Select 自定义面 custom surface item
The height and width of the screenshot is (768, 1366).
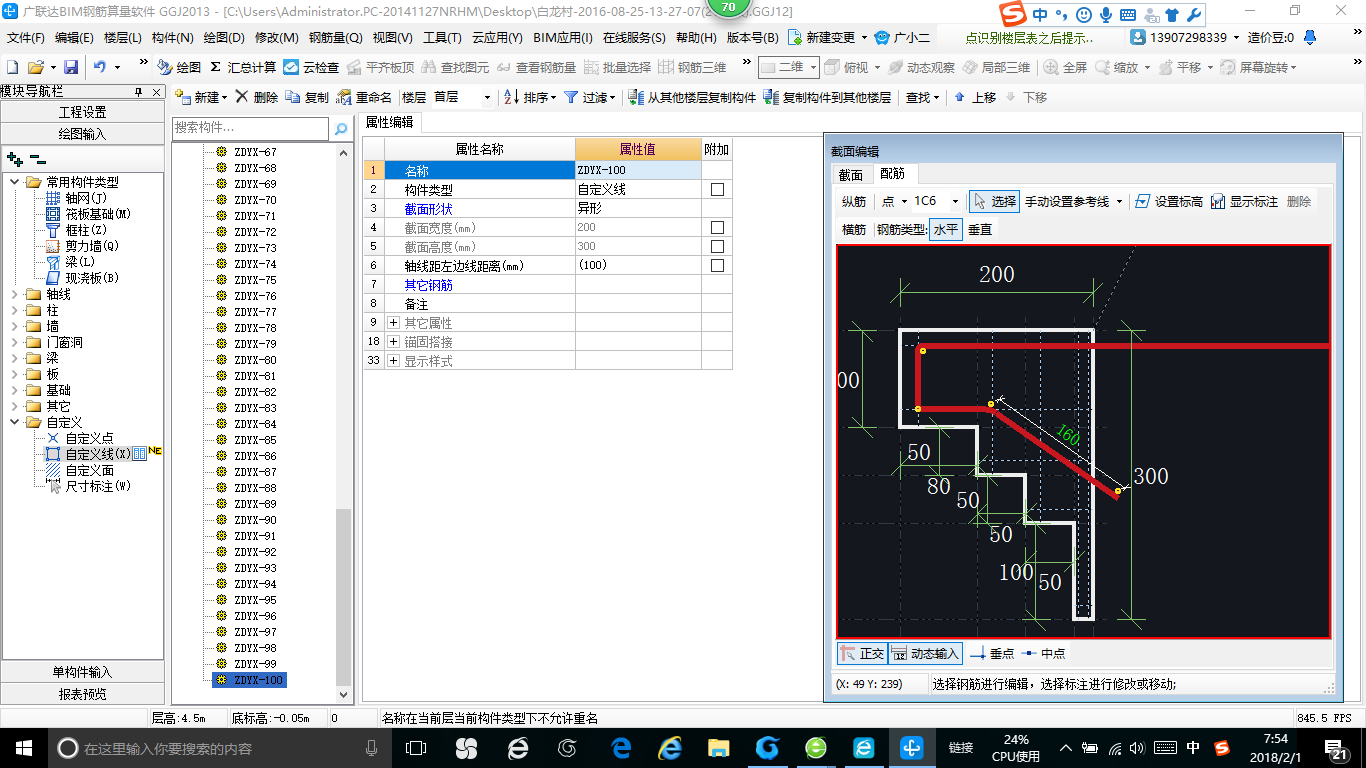[x=80, y=470]
